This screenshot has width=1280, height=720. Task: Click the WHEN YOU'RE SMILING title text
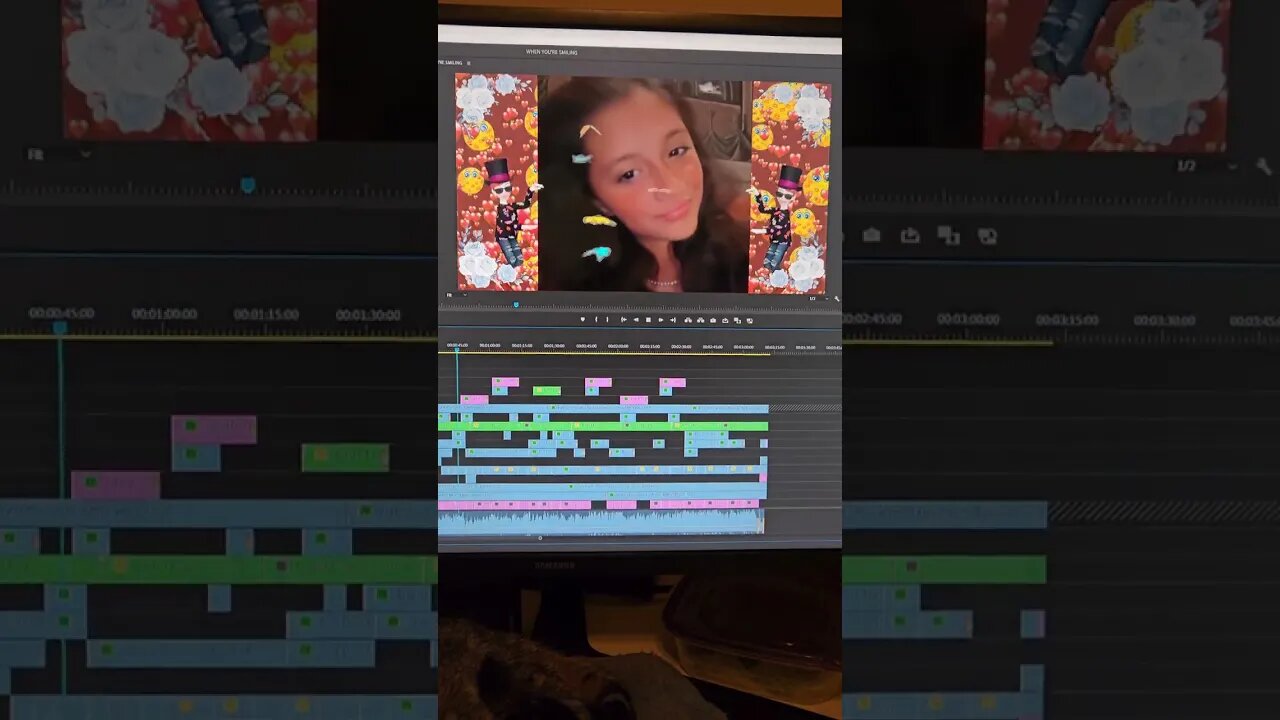point(551,52)
